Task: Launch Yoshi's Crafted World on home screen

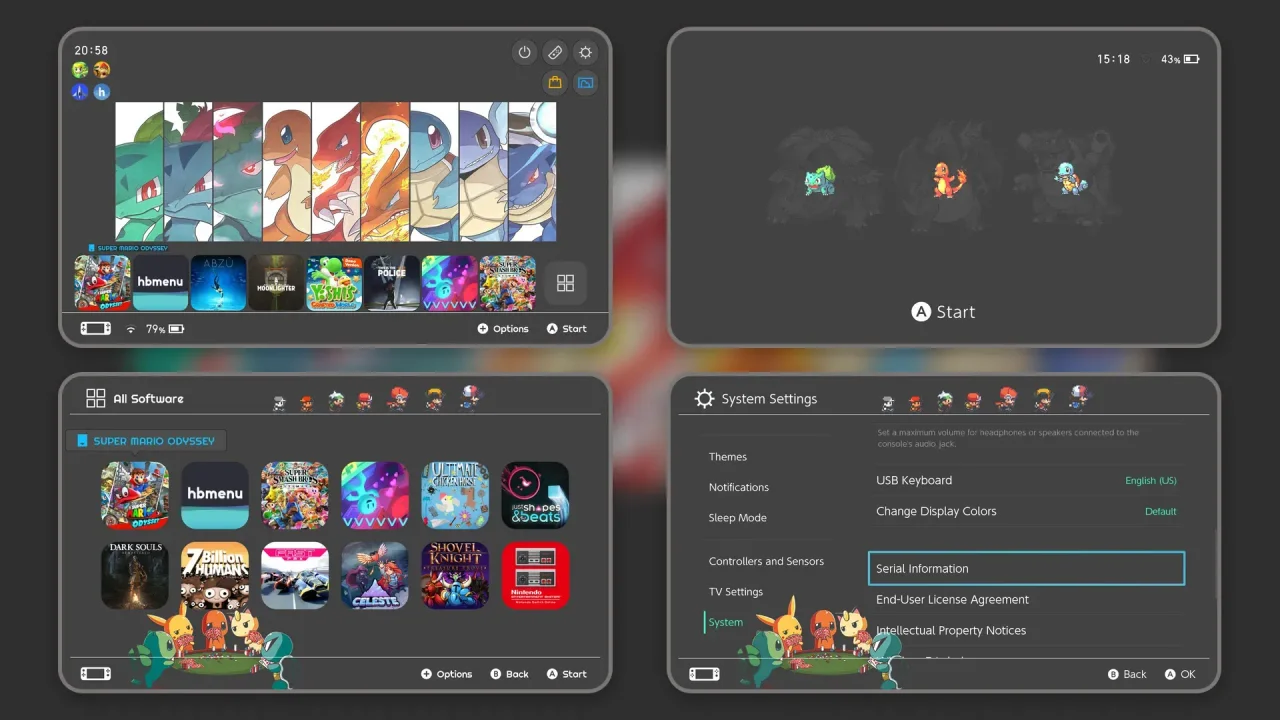Action: 334,283
